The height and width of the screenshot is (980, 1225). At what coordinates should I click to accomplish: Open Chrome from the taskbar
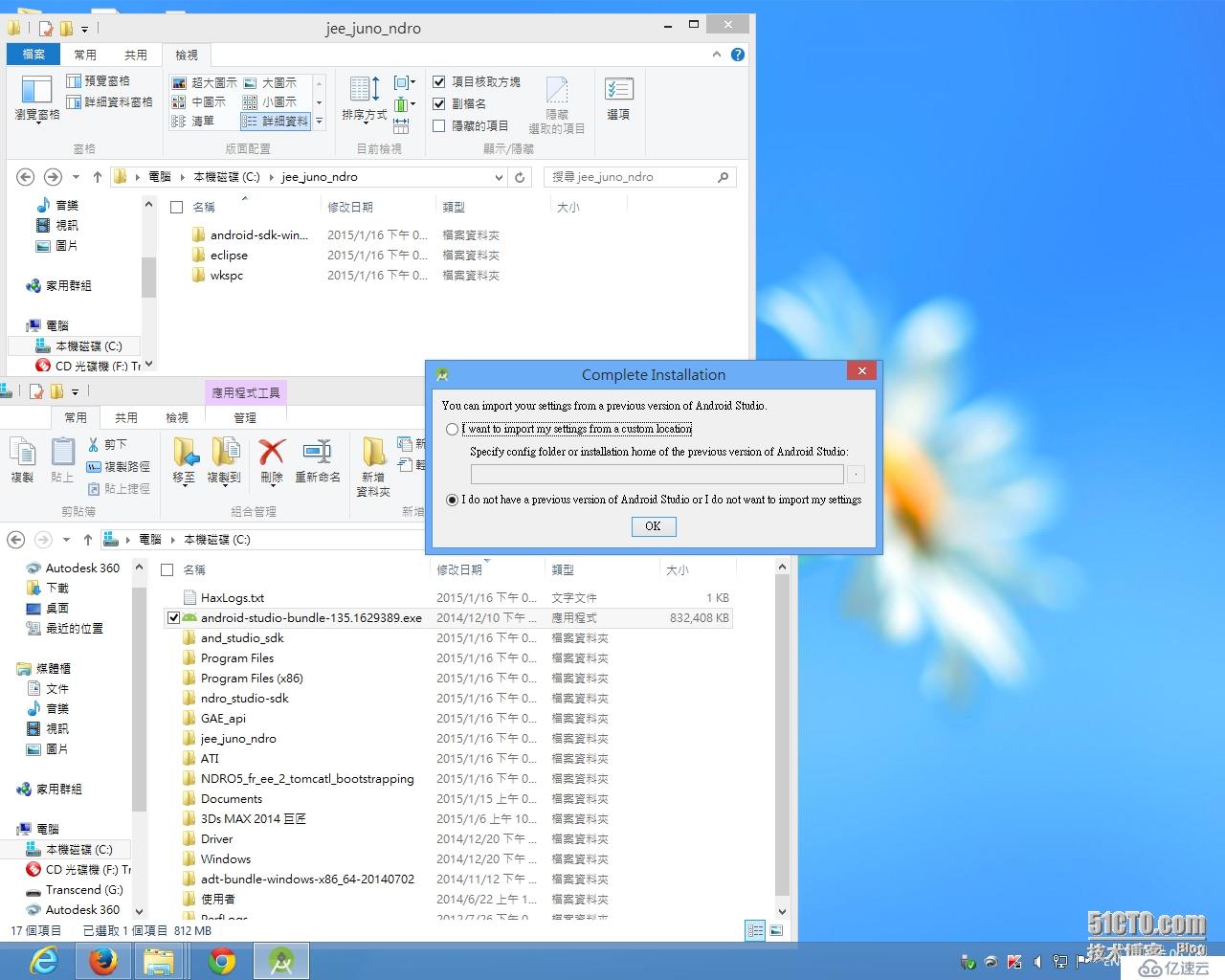tap(222, 960)
